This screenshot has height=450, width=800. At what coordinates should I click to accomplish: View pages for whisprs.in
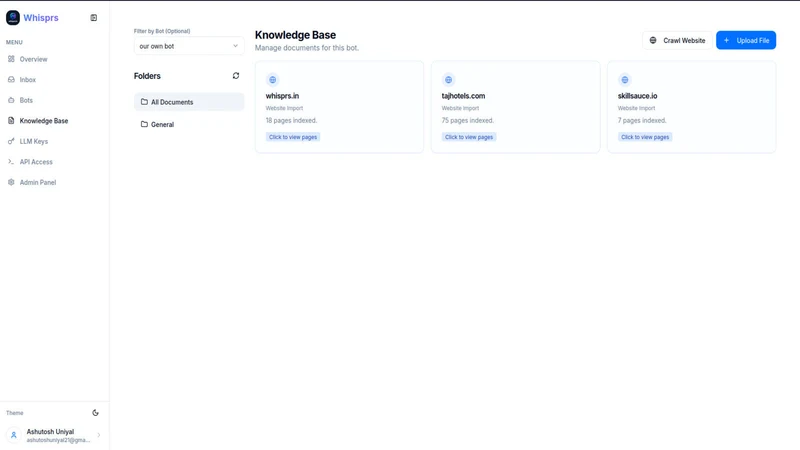point(293,137)
